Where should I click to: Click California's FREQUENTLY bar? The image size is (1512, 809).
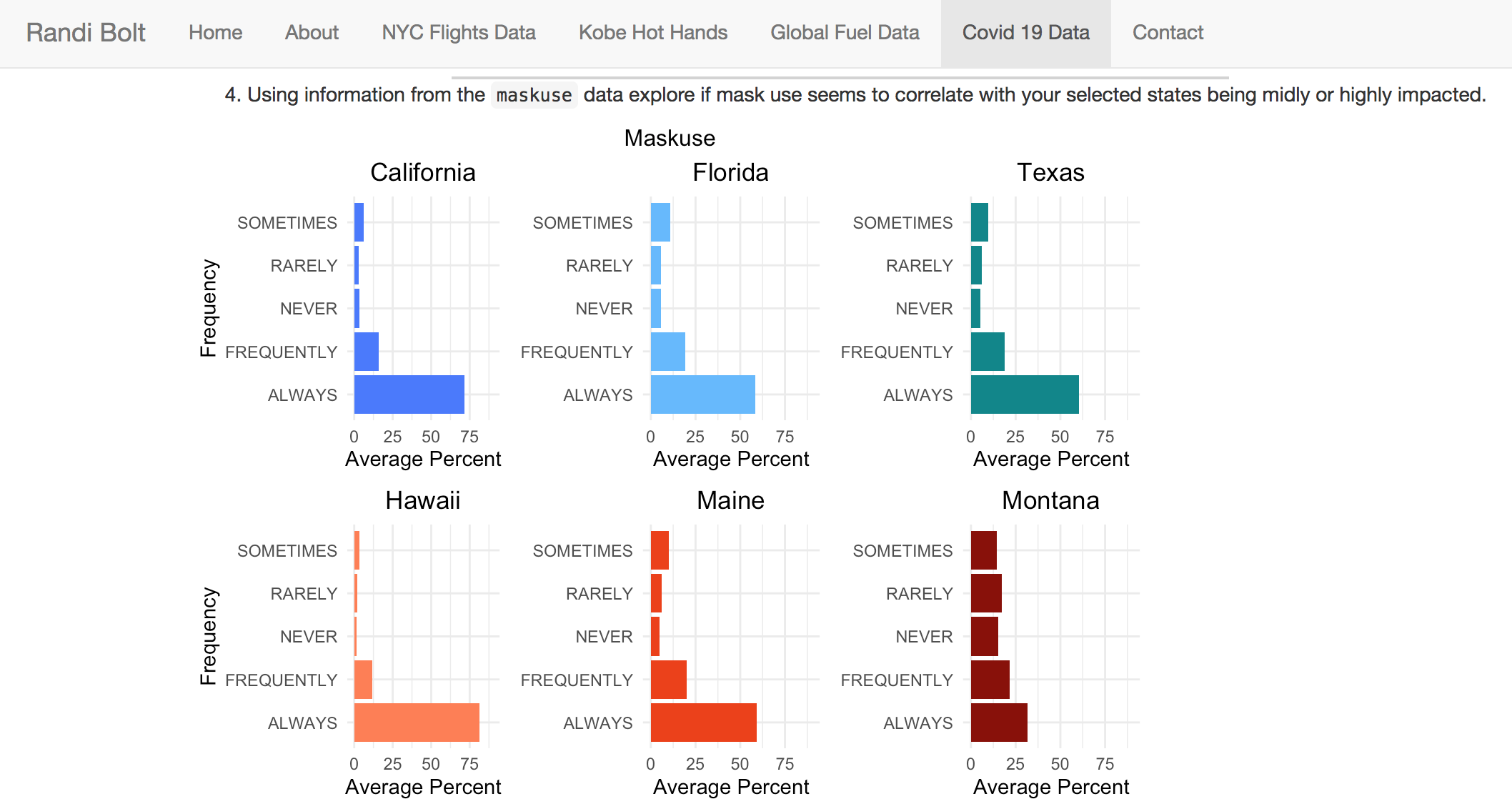tap(366, 352)
